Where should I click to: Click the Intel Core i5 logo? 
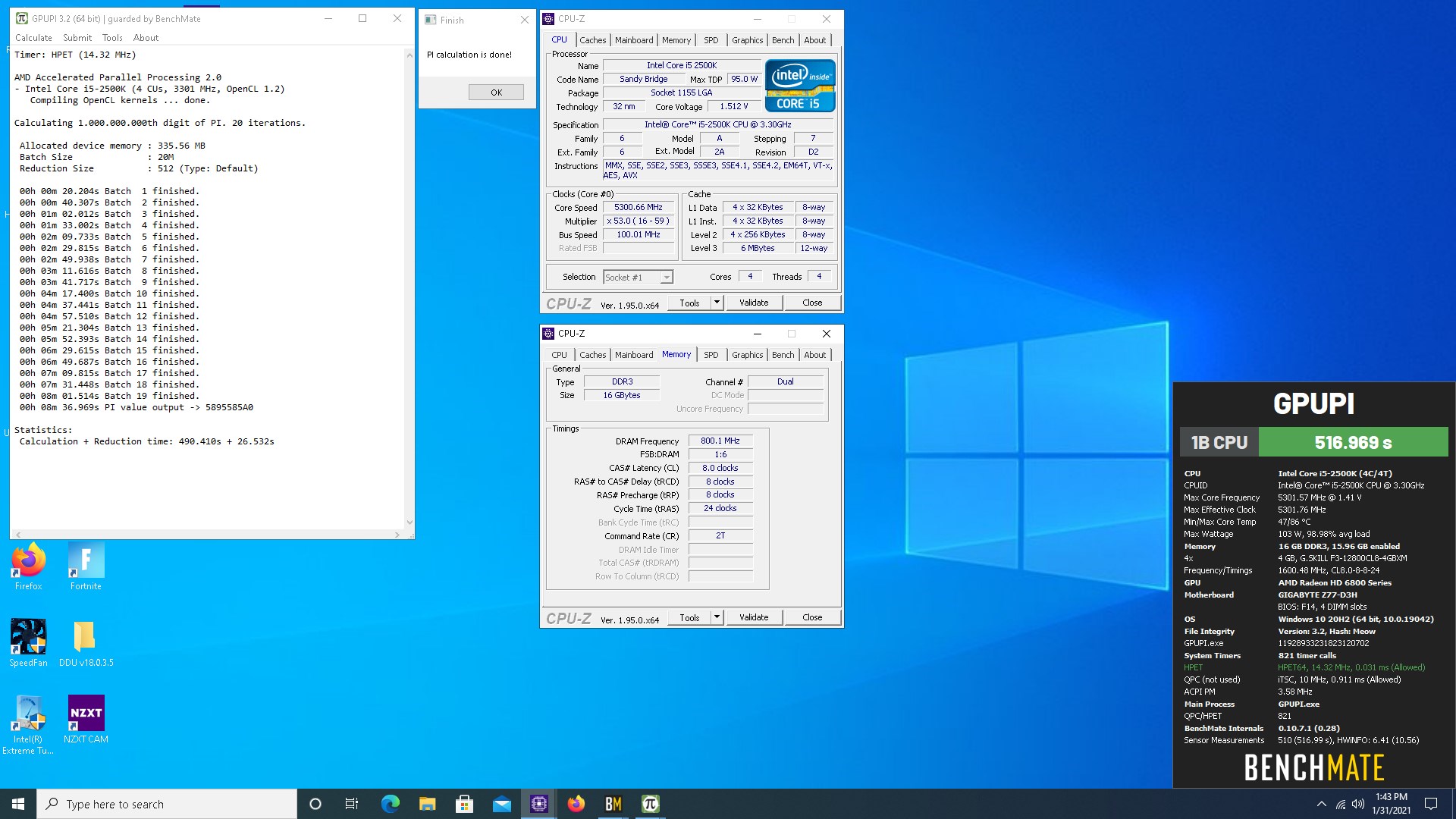click(800, 85)
